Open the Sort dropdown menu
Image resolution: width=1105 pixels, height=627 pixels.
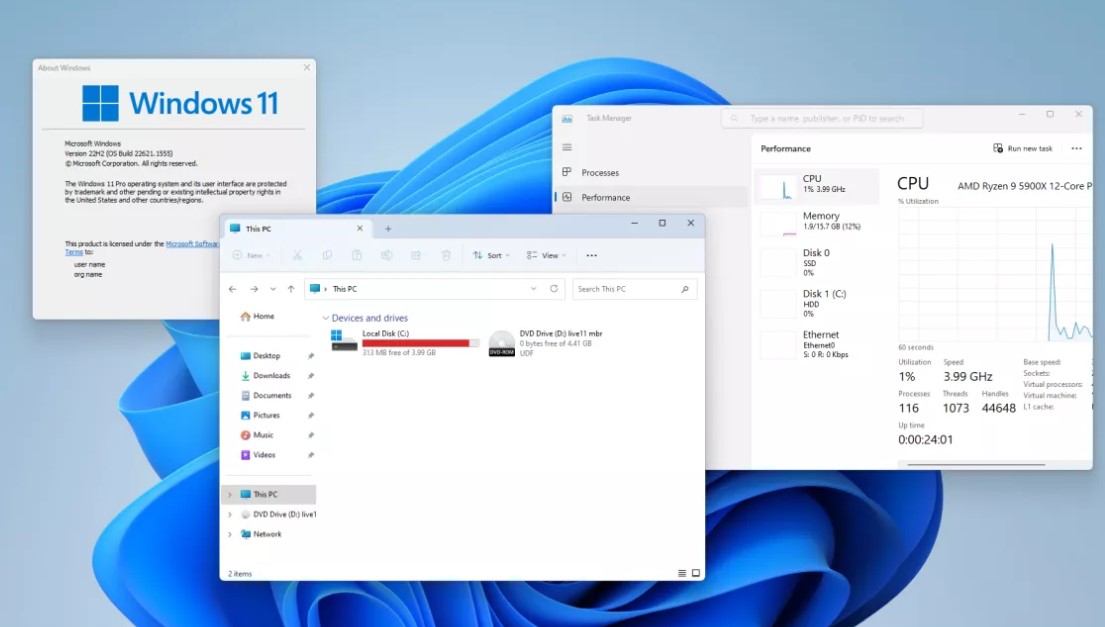[491, 256]
